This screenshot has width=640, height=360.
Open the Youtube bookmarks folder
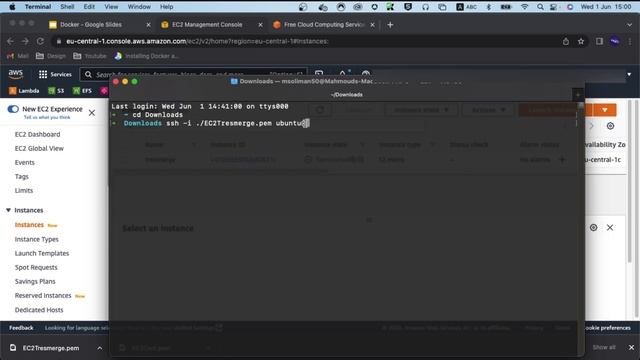click(x=90, y=56)
